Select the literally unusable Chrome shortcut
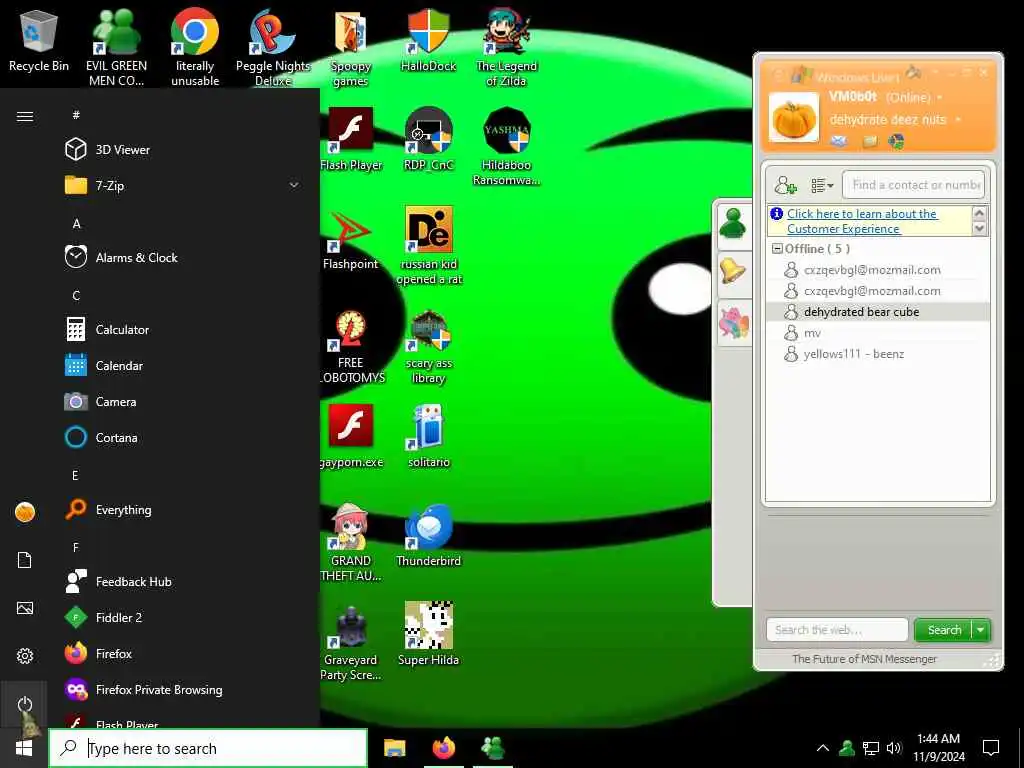Image resolution: width=1024 pixels, height=768 pixels. (x=195, y=47)
